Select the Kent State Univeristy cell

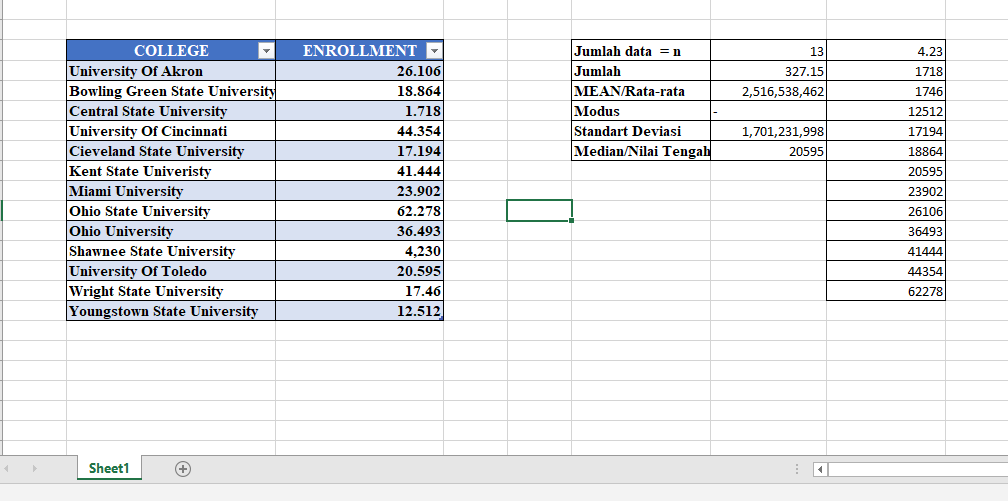(x=171, y=170)
